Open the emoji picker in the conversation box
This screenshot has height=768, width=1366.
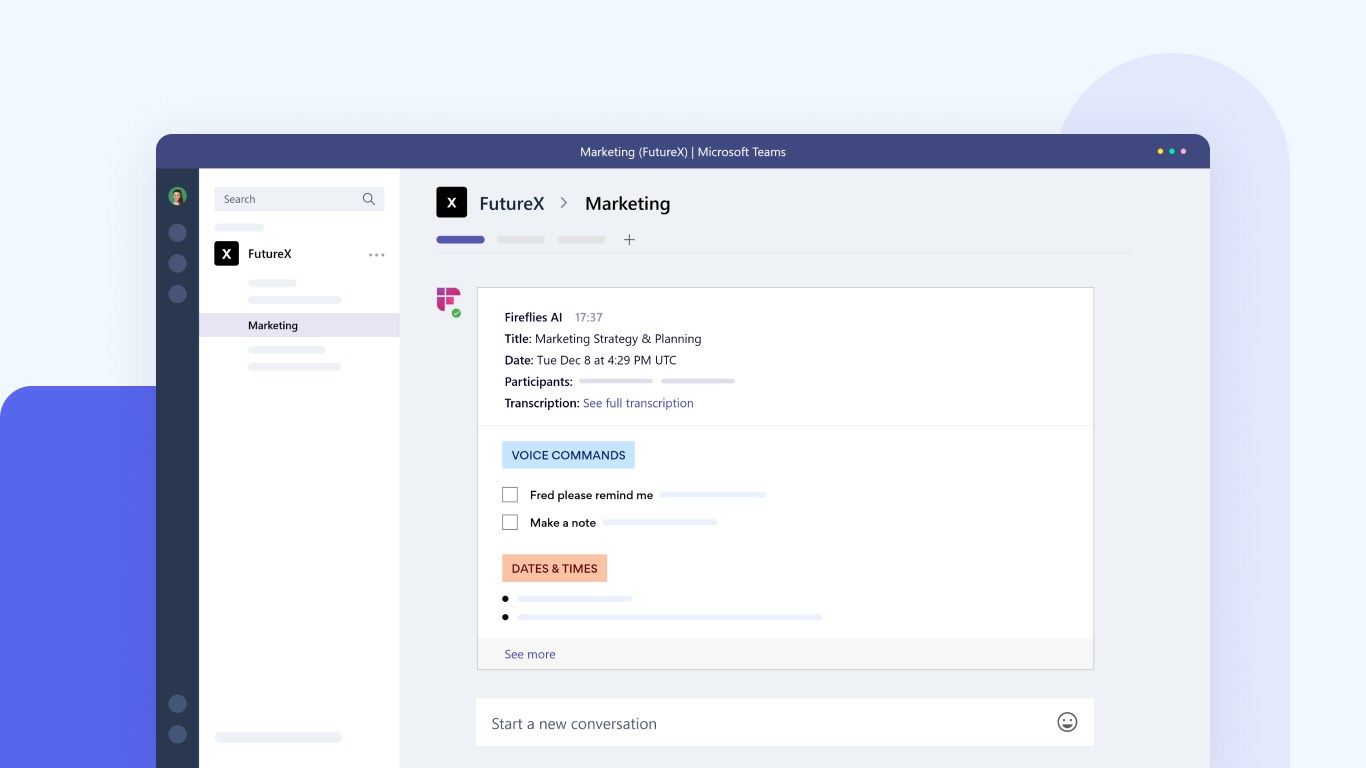[1067, 722]
